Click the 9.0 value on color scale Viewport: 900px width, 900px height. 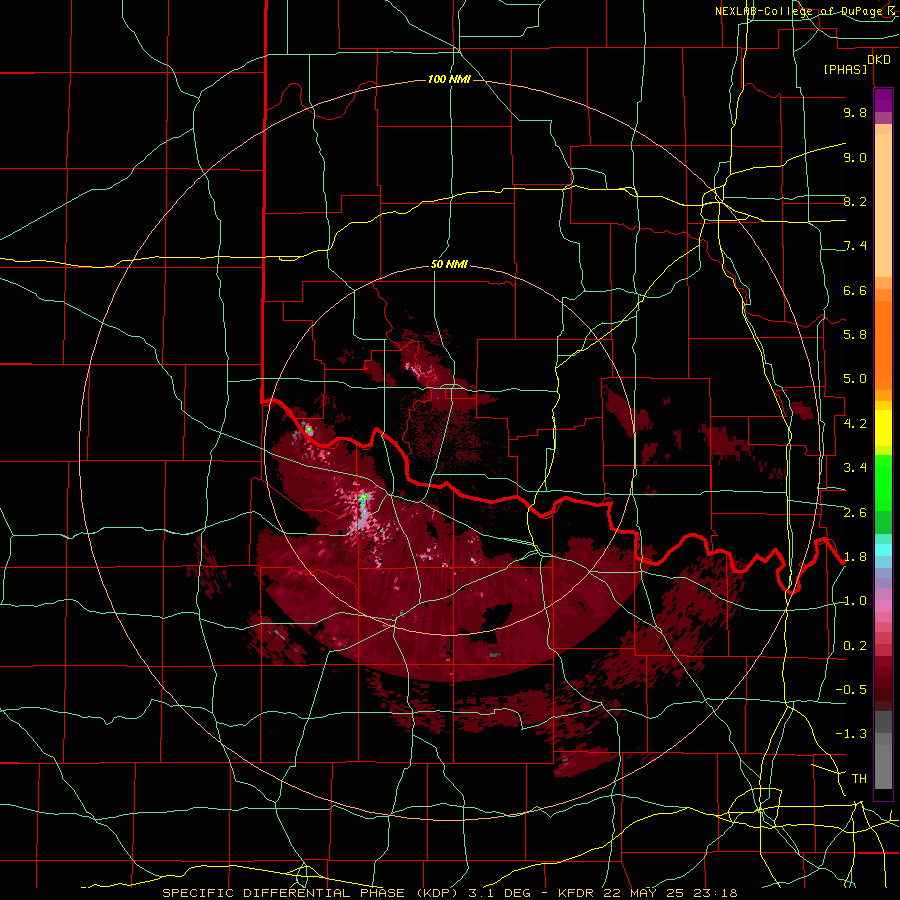coord(855,157)
